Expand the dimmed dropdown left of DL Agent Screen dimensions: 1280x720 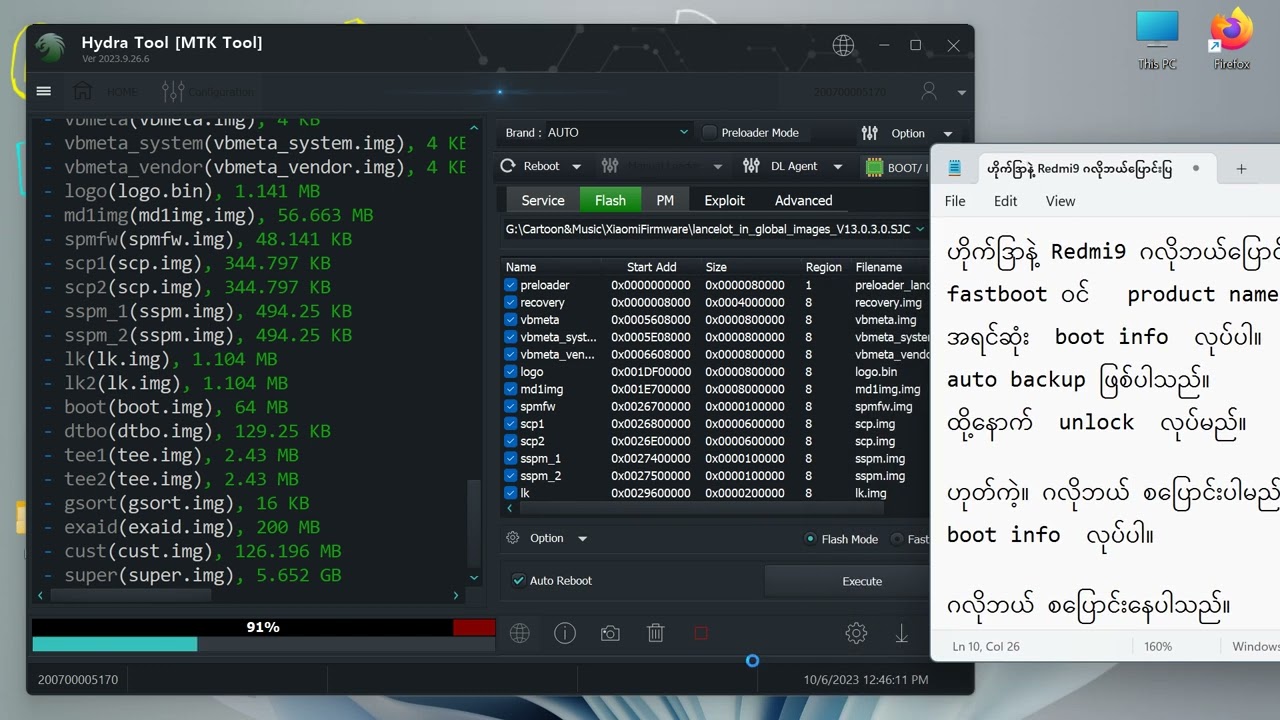717,167
